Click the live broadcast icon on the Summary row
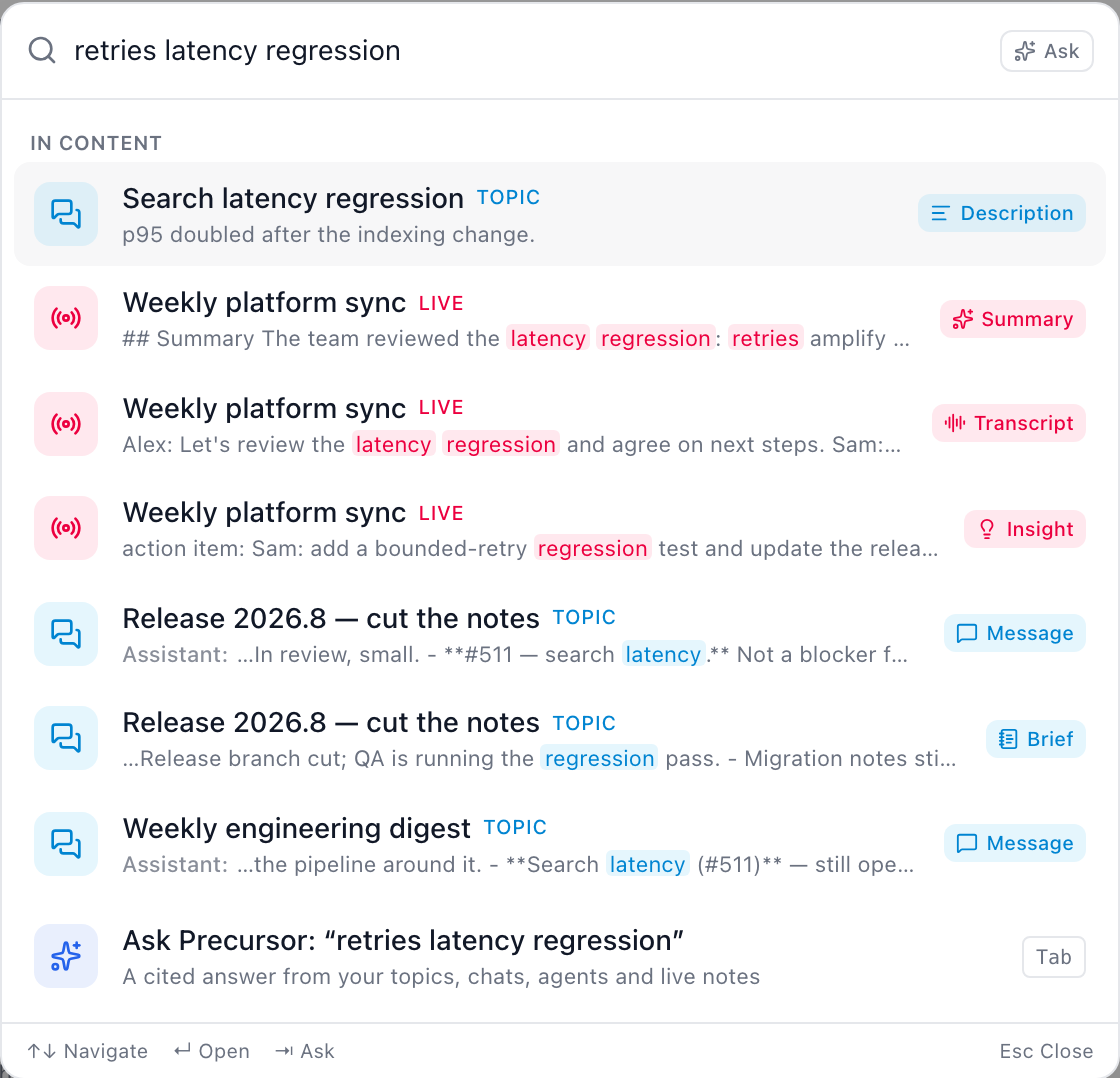1120x1078 pixels. click(x=66, y=318)
